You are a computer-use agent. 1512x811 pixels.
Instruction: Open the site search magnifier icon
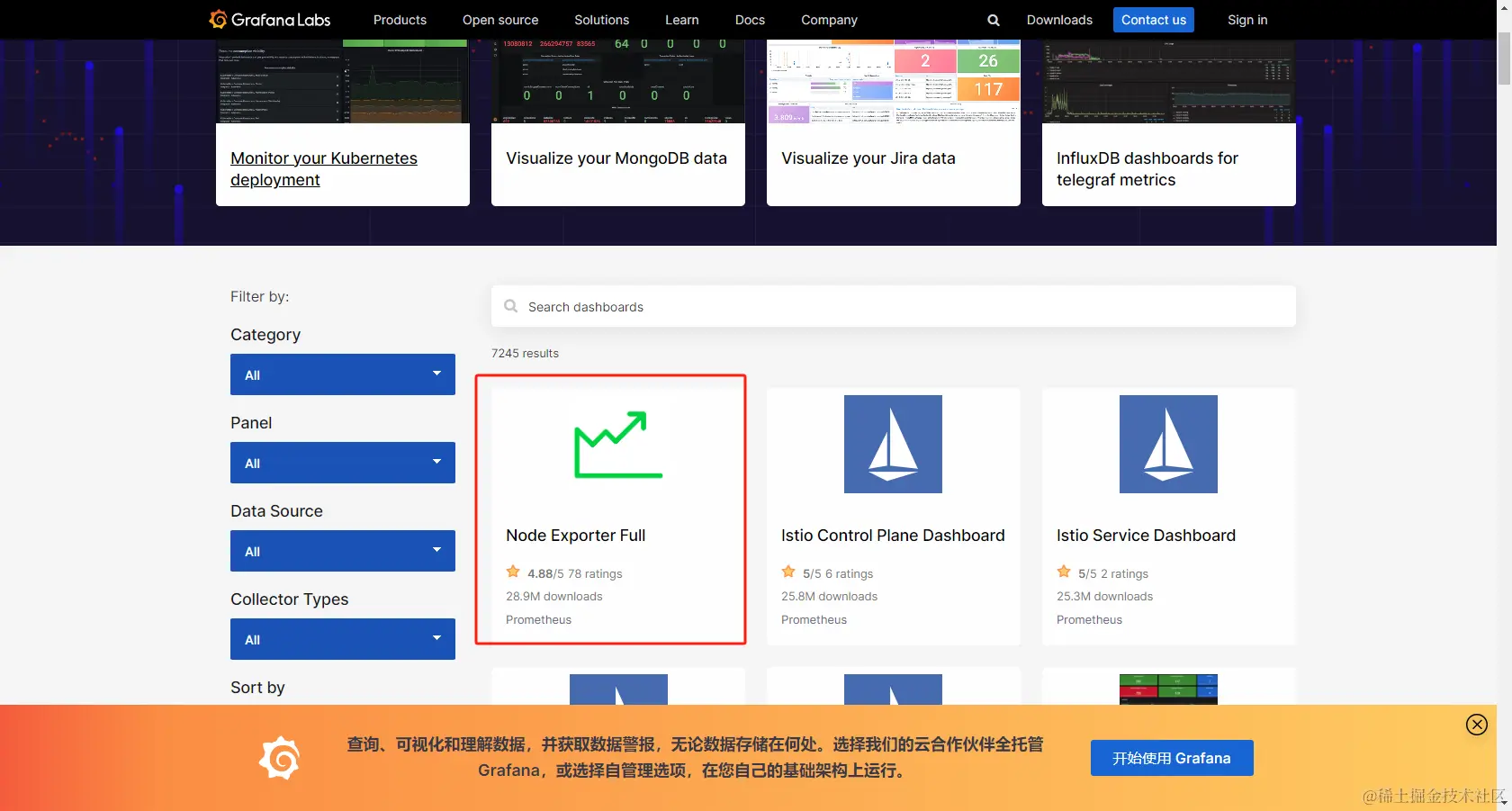point(994,20)
